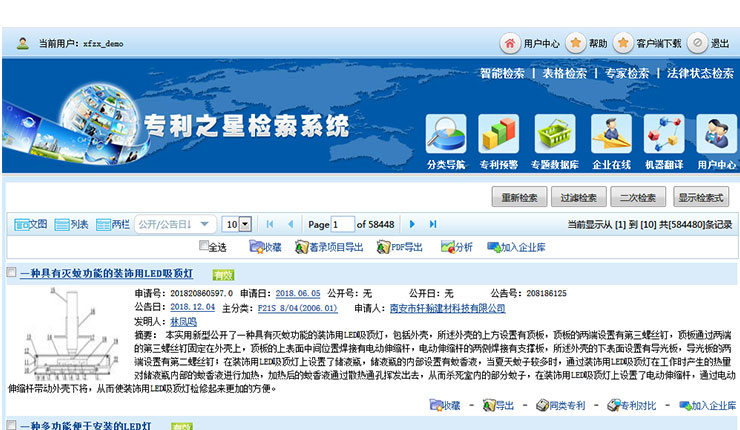
Task: Click the 用户中心 icon in blue banner
Action: pyautogui.click(x=717, y=134)
